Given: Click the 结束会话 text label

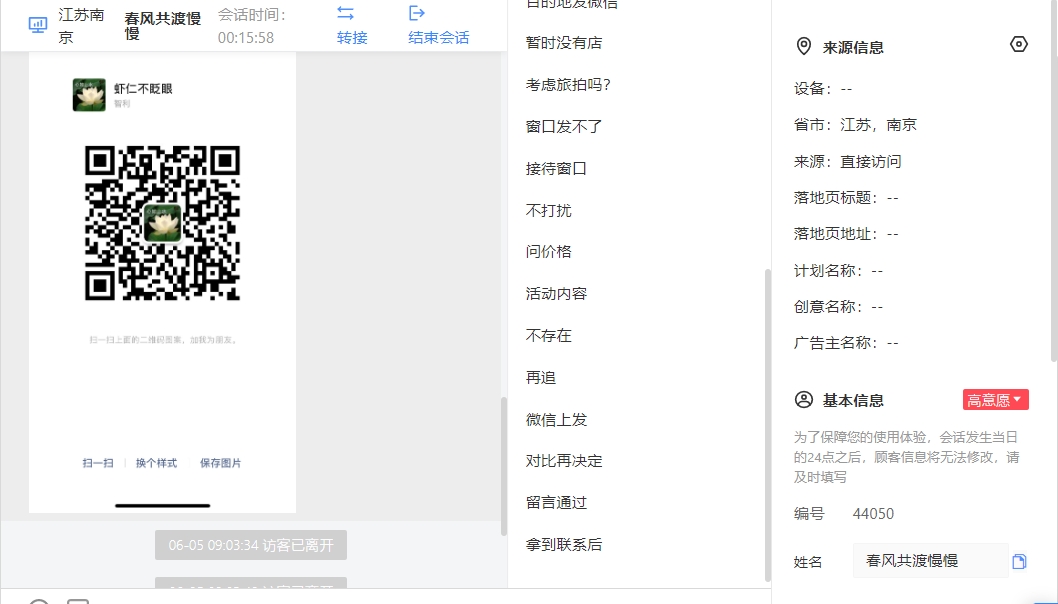Looking at the screenshot, I should [439, 38].
